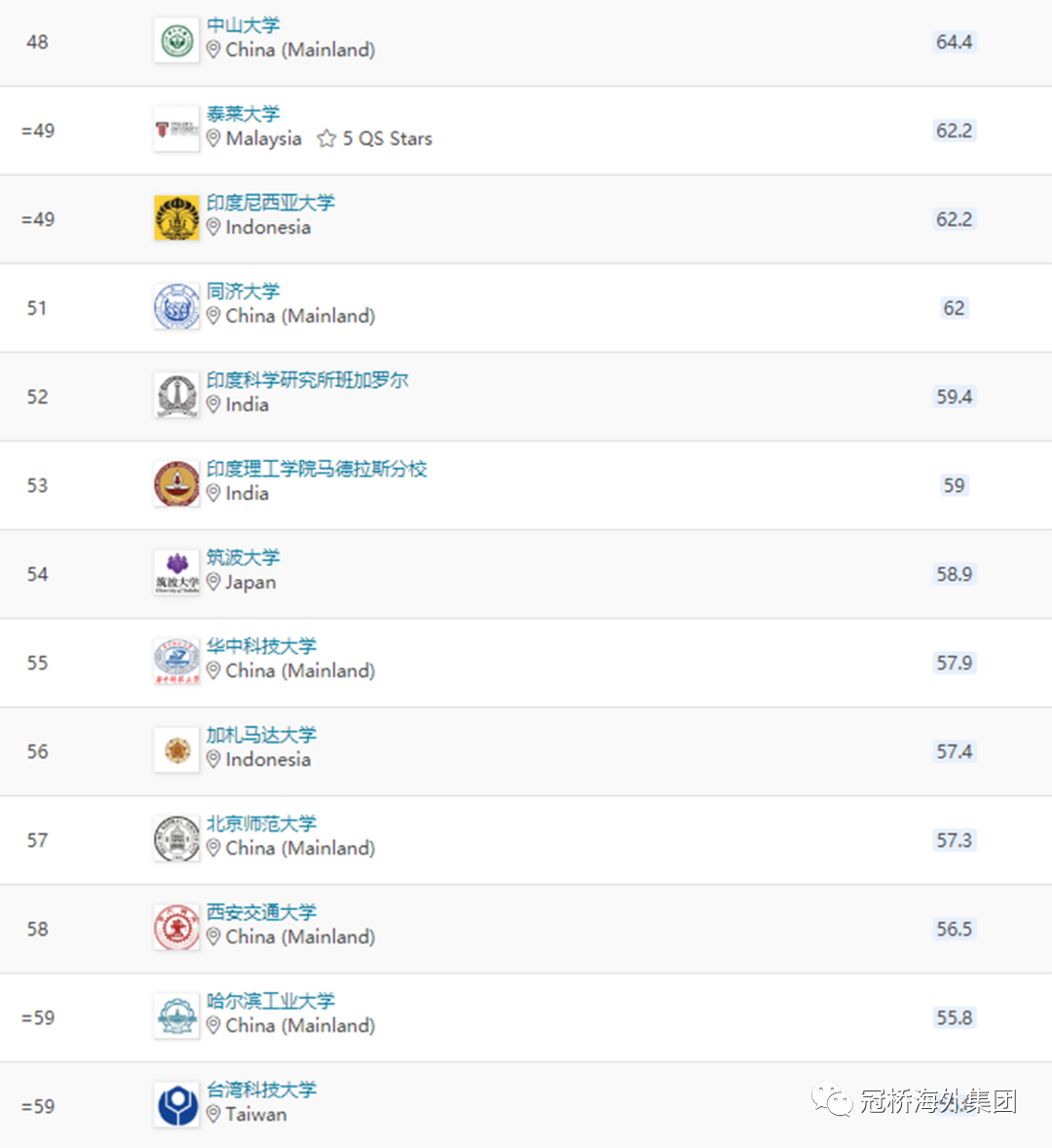The width and height of the screenshot is (1052, 1148).
Task: Click the location pin beside Malaysia
Action: click(x=213, y=138)
